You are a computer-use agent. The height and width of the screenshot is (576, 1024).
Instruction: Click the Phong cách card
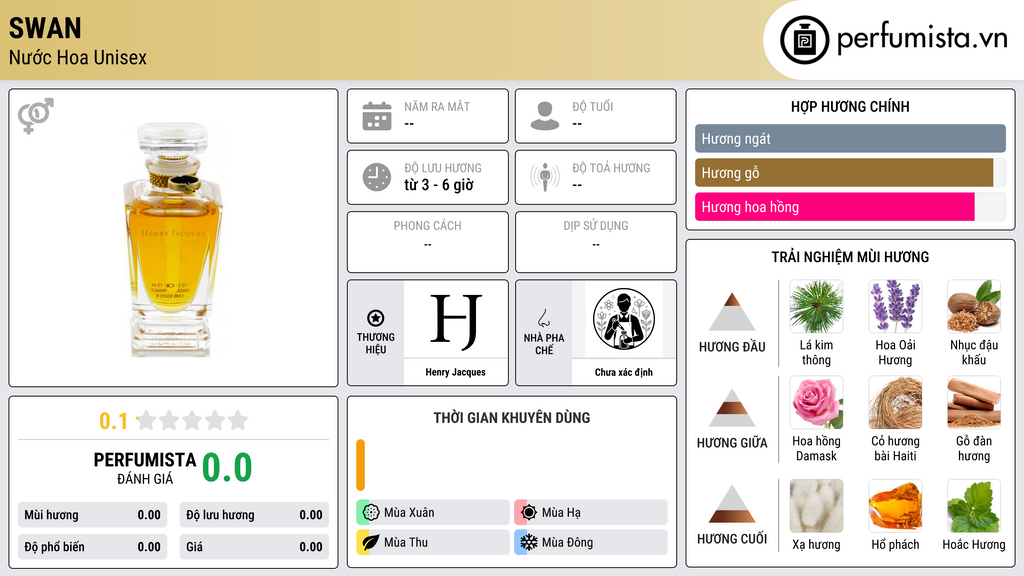[428, 242]
